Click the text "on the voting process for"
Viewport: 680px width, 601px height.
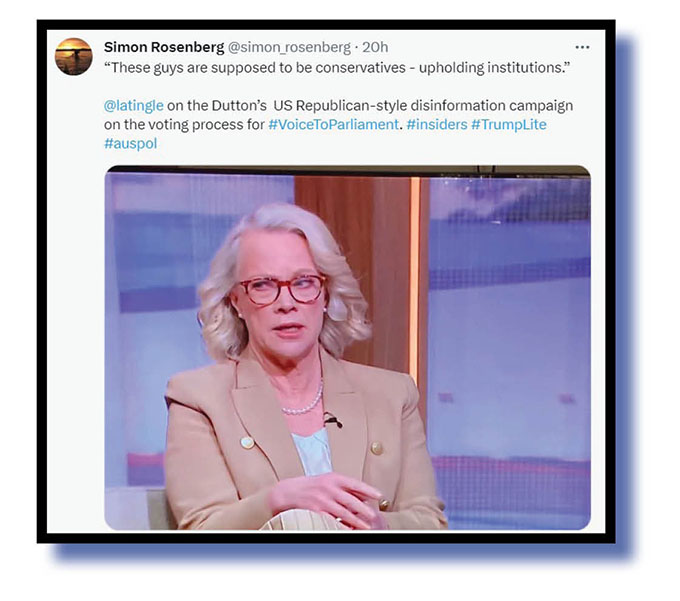[x=184, y=125]
